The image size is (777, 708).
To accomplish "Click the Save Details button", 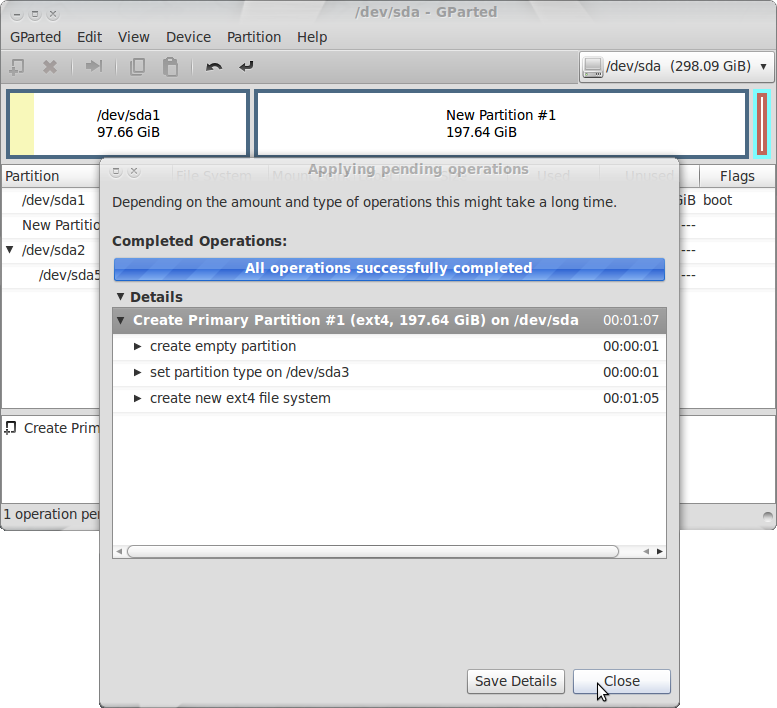I will [515, 681].
